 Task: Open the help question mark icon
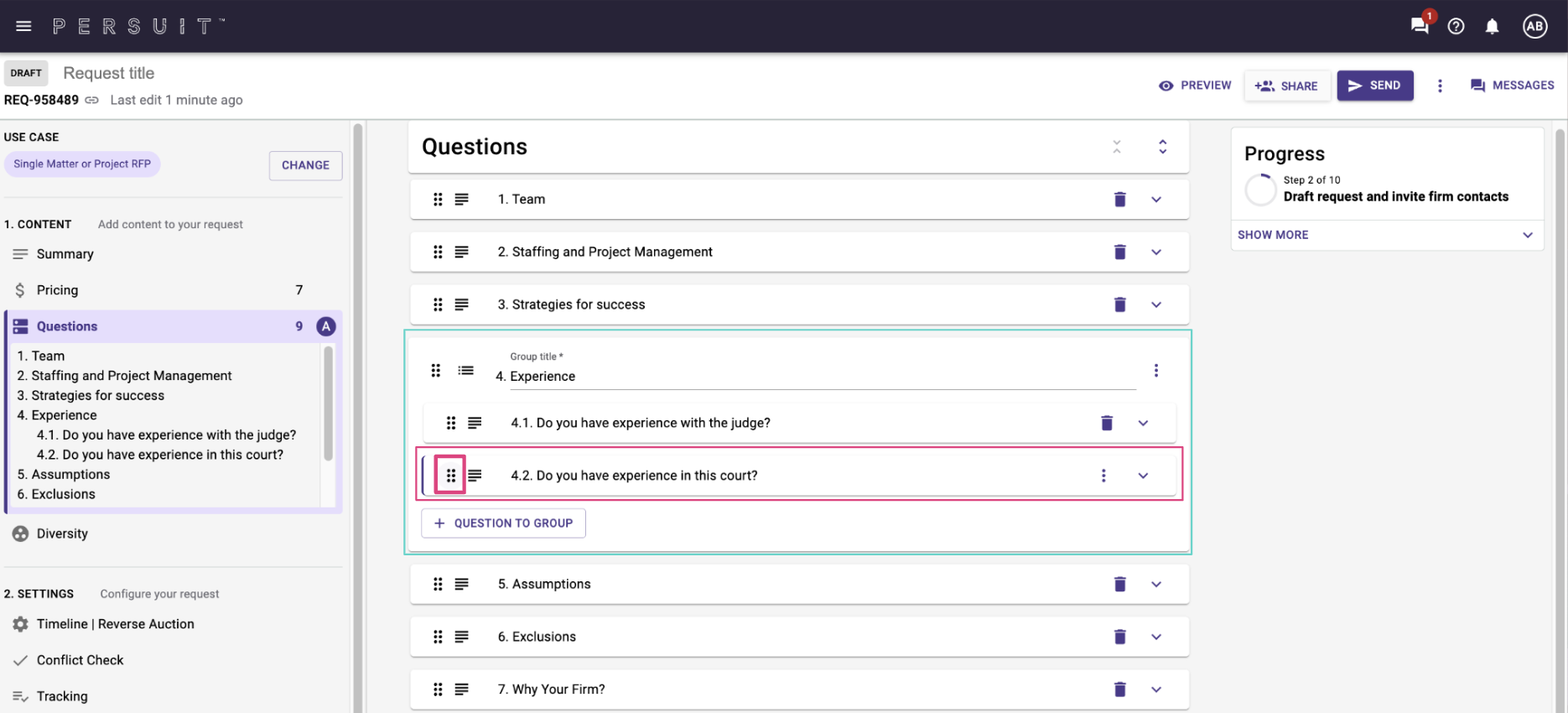coord(1456,26)
